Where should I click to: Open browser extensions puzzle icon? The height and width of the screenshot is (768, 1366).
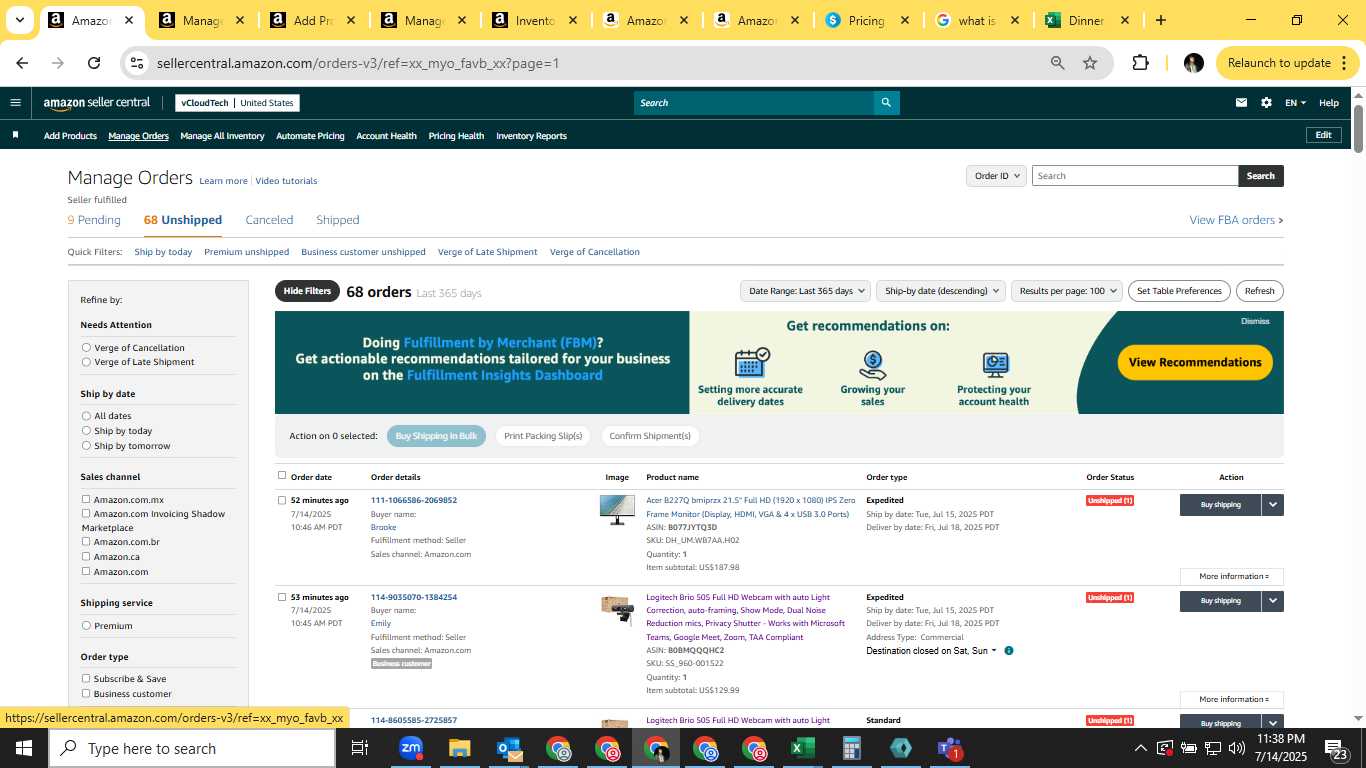click(x=1140, y=63)
